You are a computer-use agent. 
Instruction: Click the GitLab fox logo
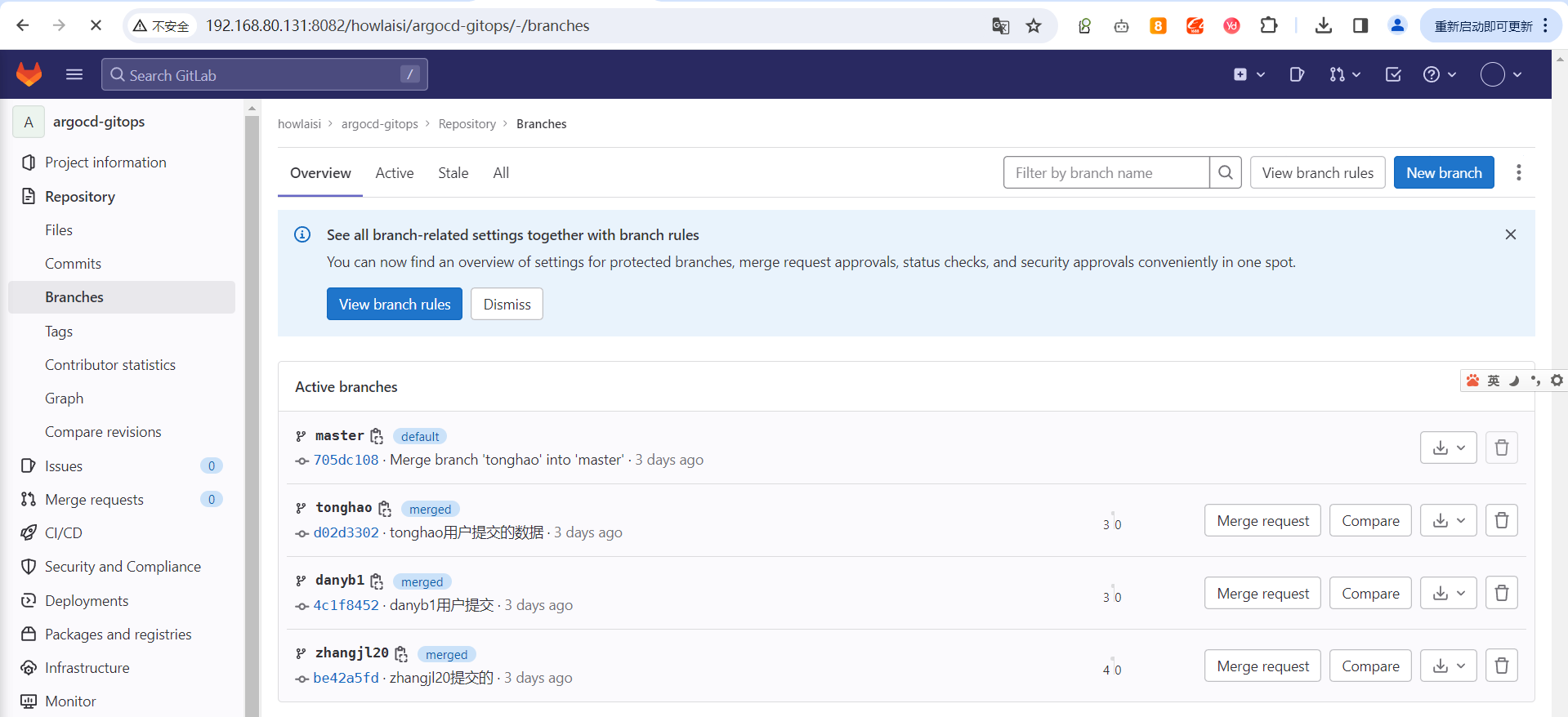pos(29,74)
